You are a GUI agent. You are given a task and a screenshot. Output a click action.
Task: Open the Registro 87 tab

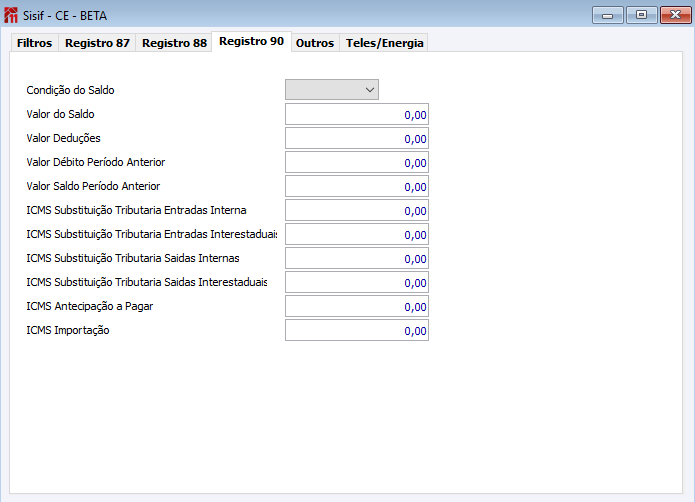97,43
